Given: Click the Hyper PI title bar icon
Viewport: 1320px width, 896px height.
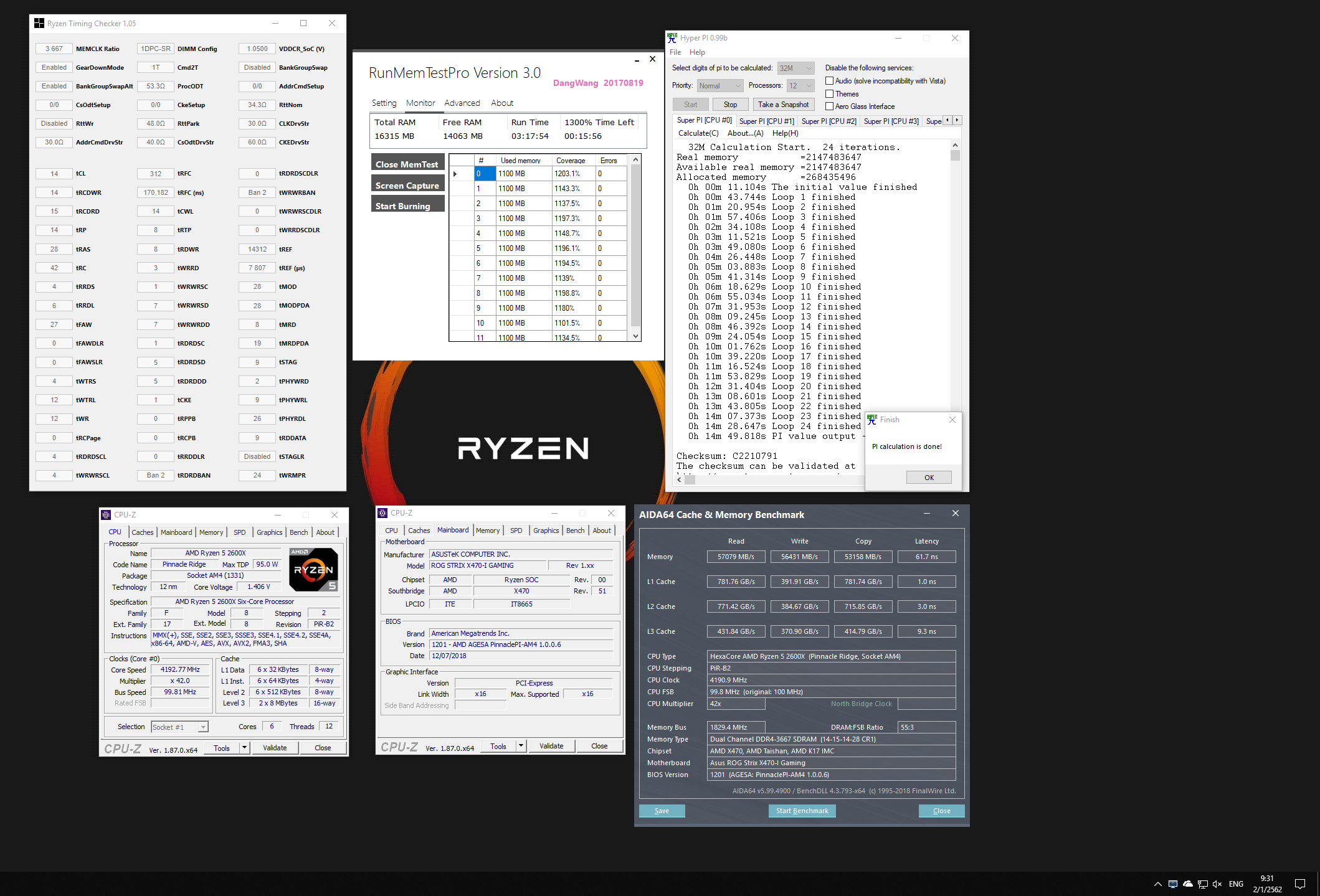Looking at the screenshot, I should click(672, 38).
